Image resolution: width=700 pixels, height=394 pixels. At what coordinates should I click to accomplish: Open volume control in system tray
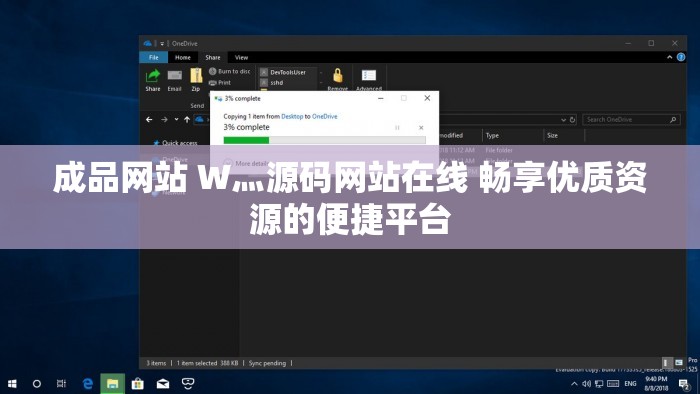point(586,384)
